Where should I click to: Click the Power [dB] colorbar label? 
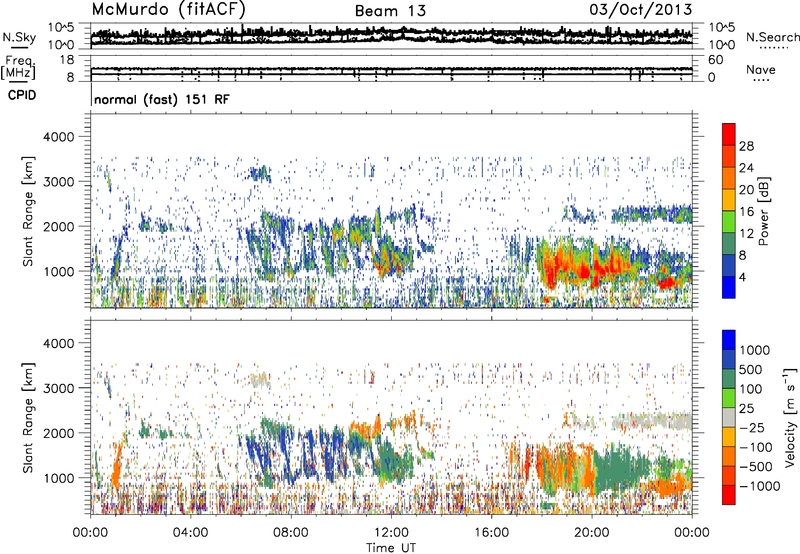pos(763,211)
